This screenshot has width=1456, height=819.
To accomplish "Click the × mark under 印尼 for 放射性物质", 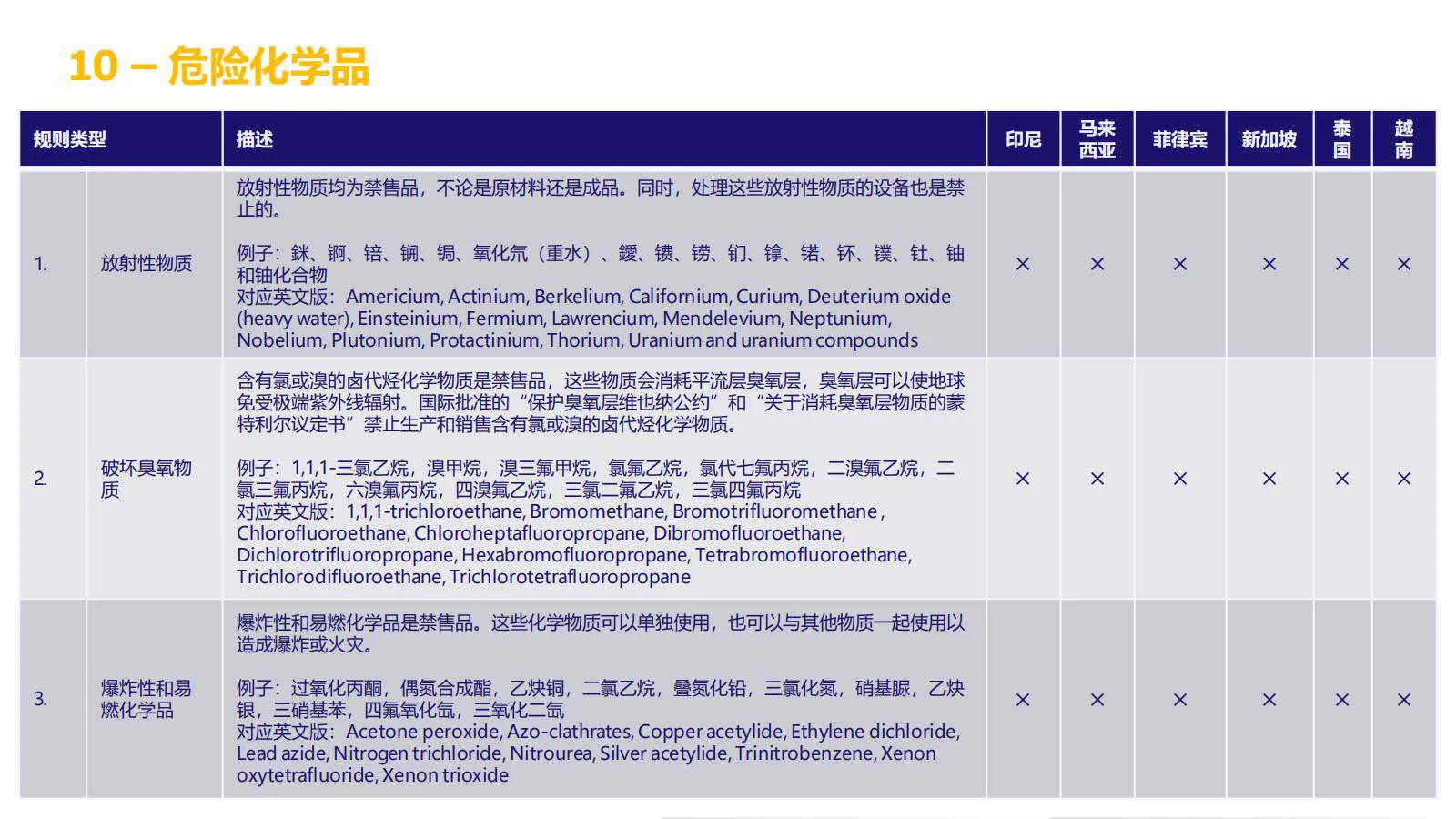I will coord(1024,264).
